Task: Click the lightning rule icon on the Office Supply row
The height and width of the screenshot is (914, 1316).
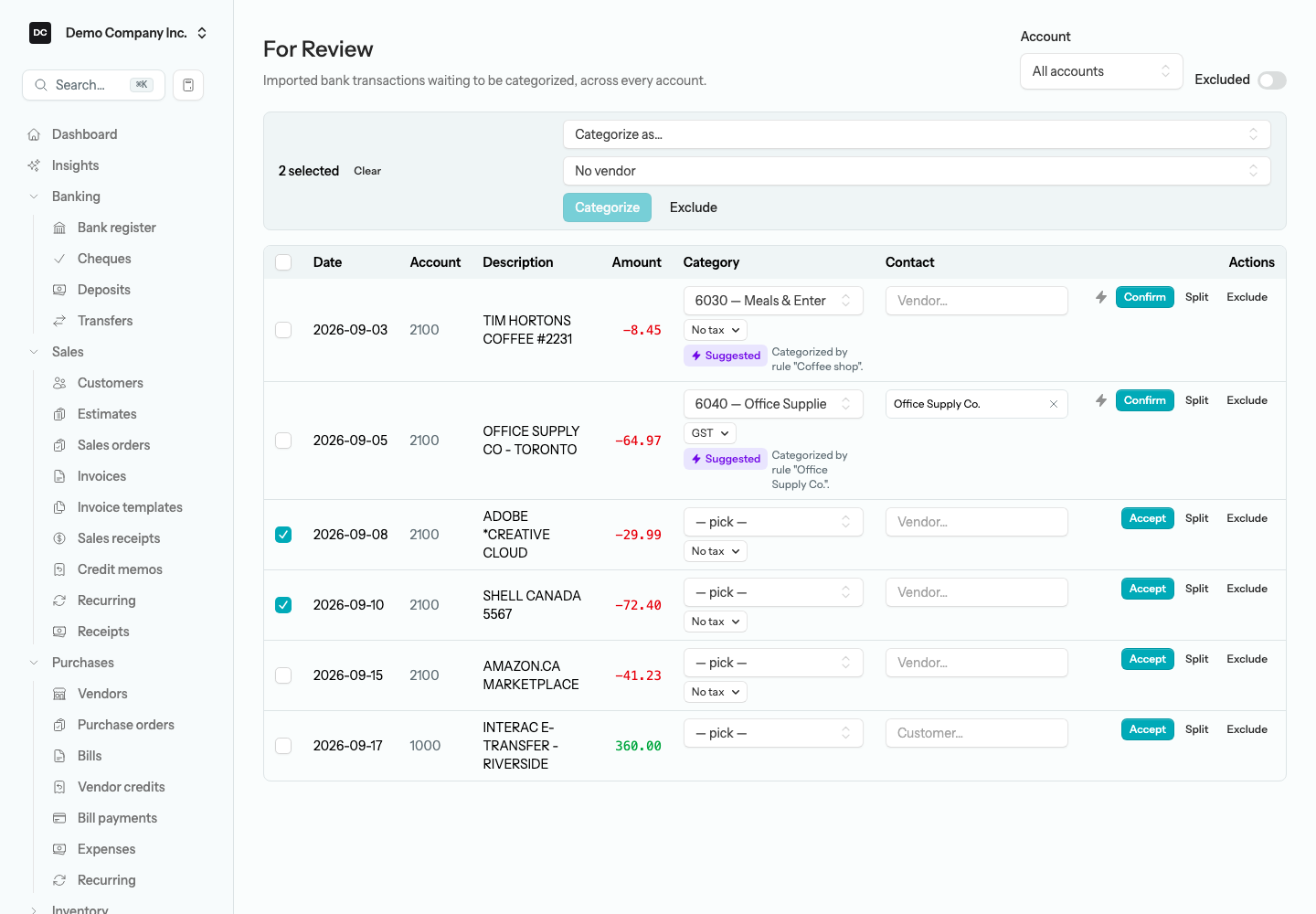Action: [1101, 400]
